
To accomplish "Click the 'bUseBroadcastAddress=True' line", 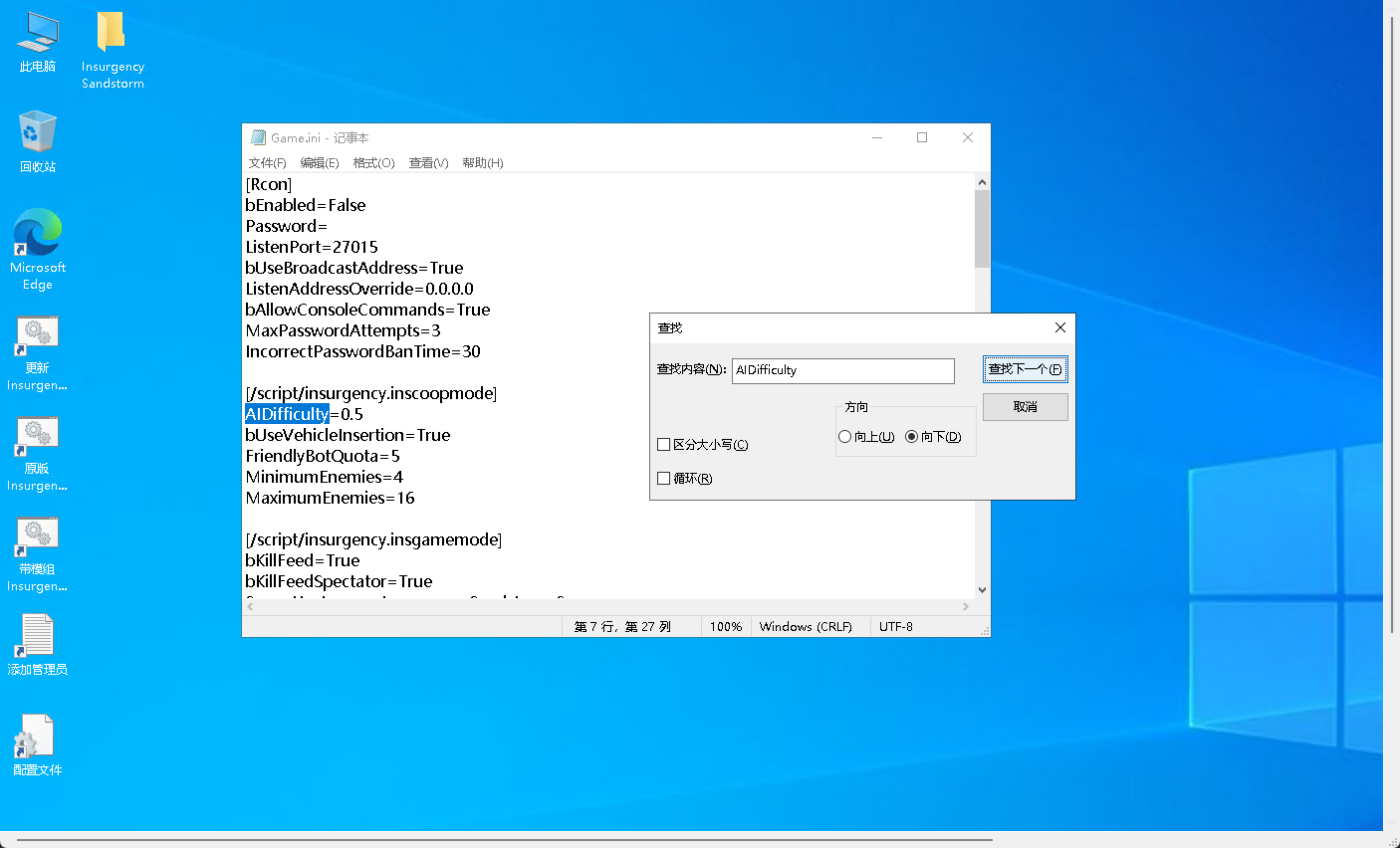I will [x=354, y=268].
